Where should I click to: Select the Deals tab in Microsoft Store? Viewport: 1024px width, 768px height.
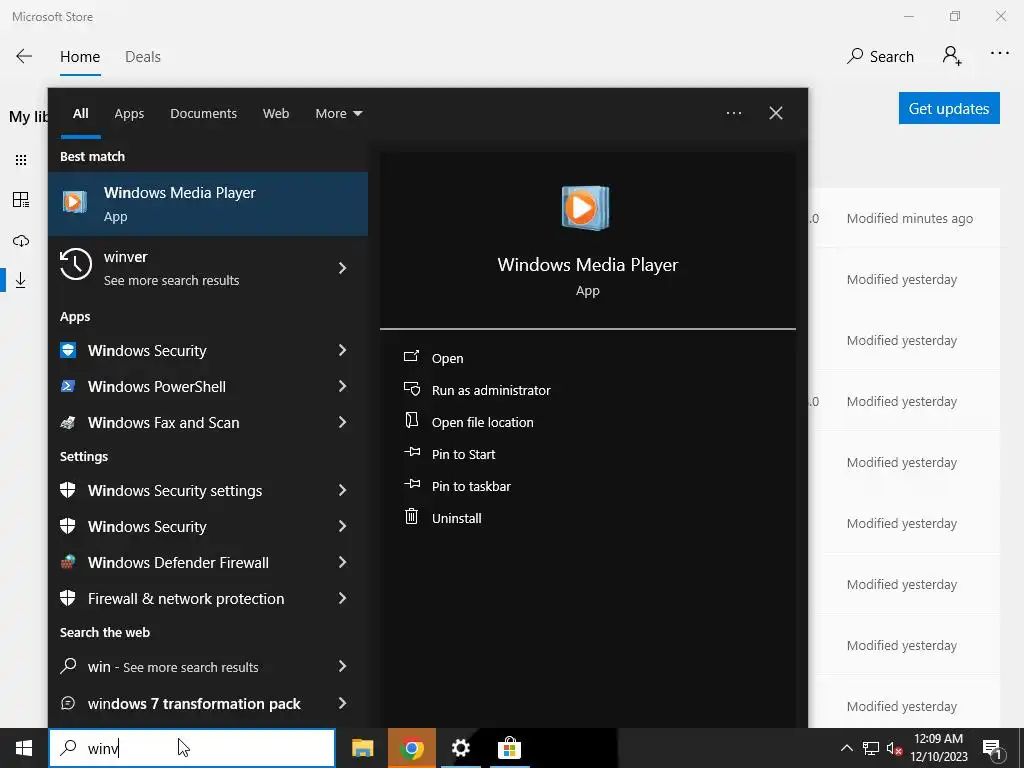(x=143, y=57)
